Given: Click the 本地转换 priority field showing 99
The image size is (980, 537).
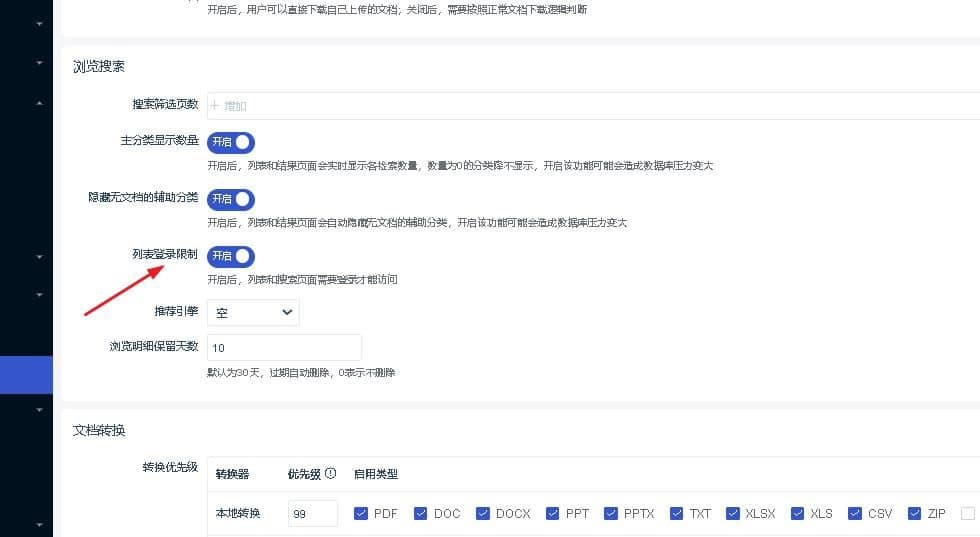Looking at the screenshot, I should [x=312, y=514].
